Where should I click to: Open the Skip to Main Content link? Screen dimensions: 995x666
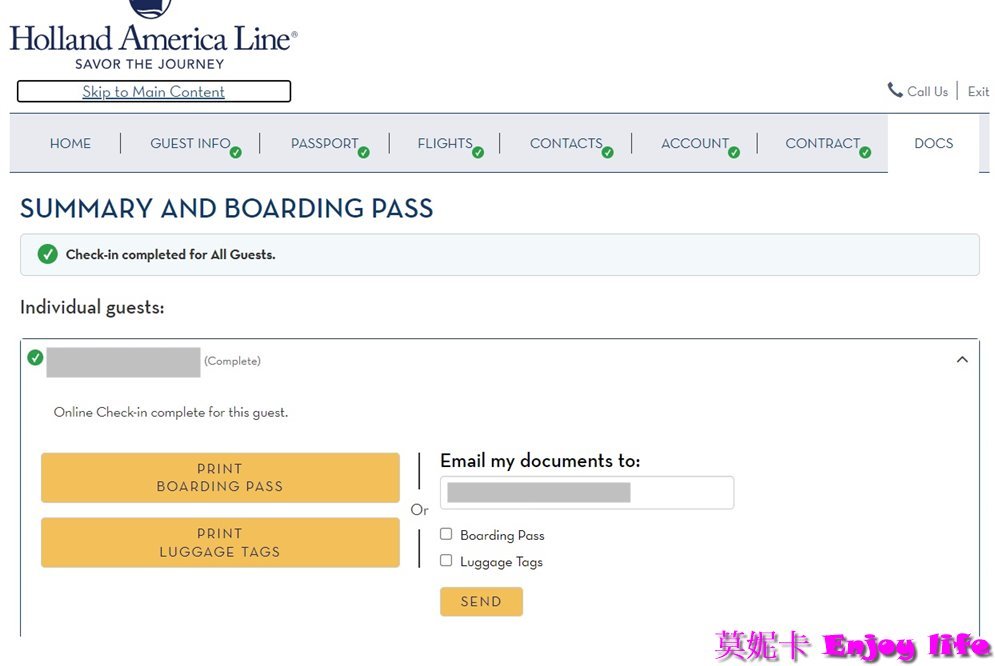152,91
